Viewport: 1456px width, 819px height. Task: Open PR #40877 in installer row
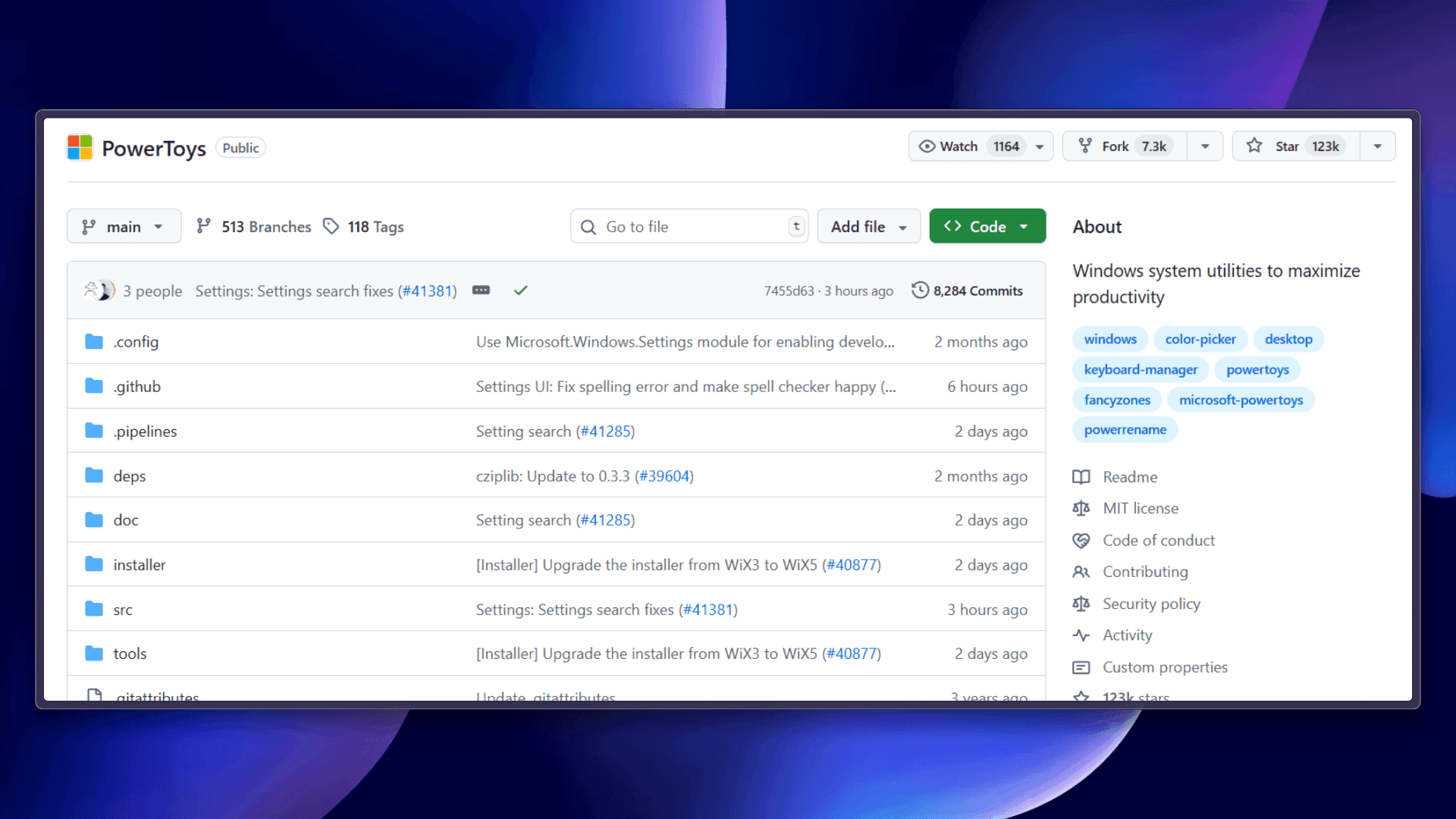coord(852,565)
